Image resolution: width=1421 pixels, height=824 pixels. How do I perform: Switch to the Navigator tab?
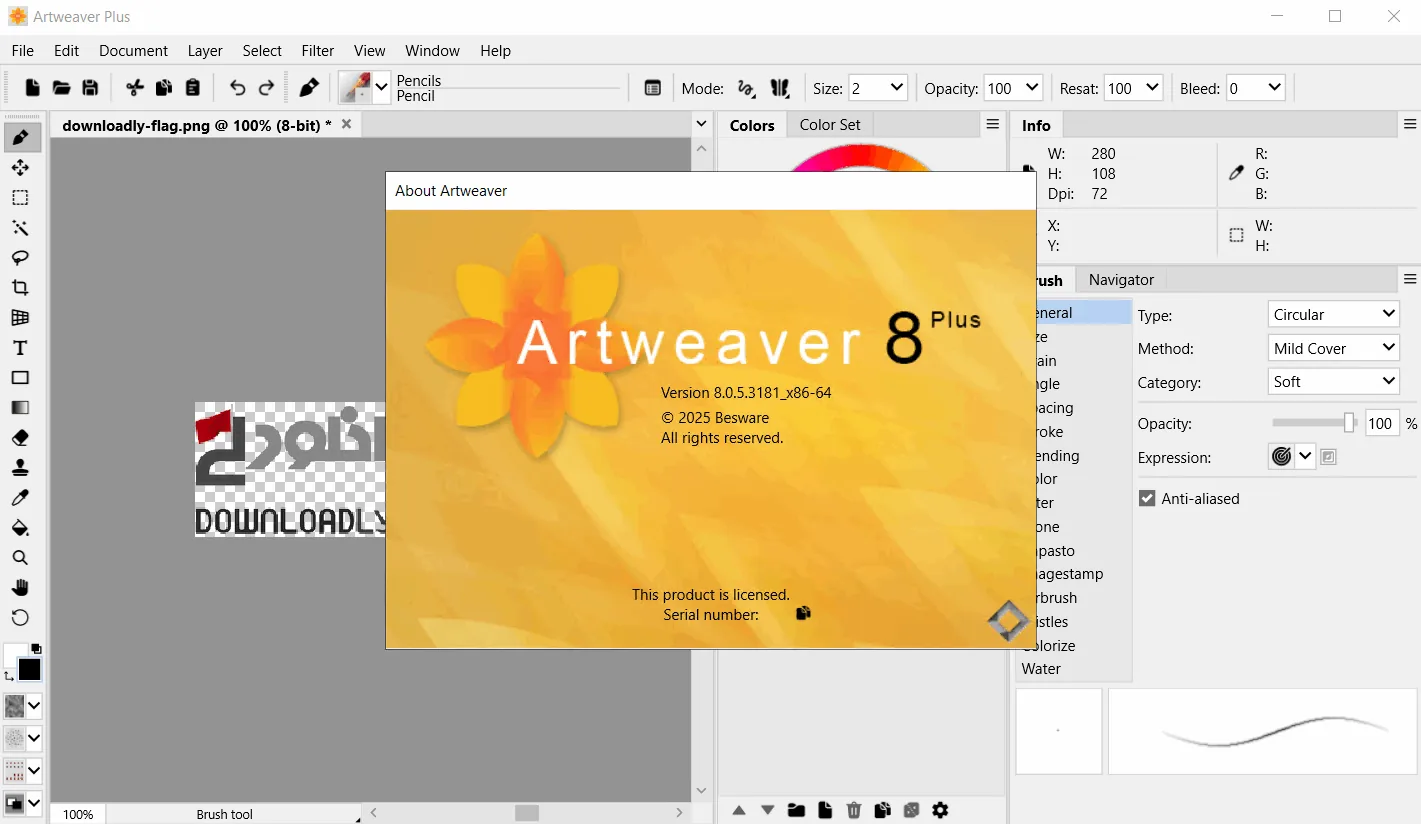click(1121, 280)
